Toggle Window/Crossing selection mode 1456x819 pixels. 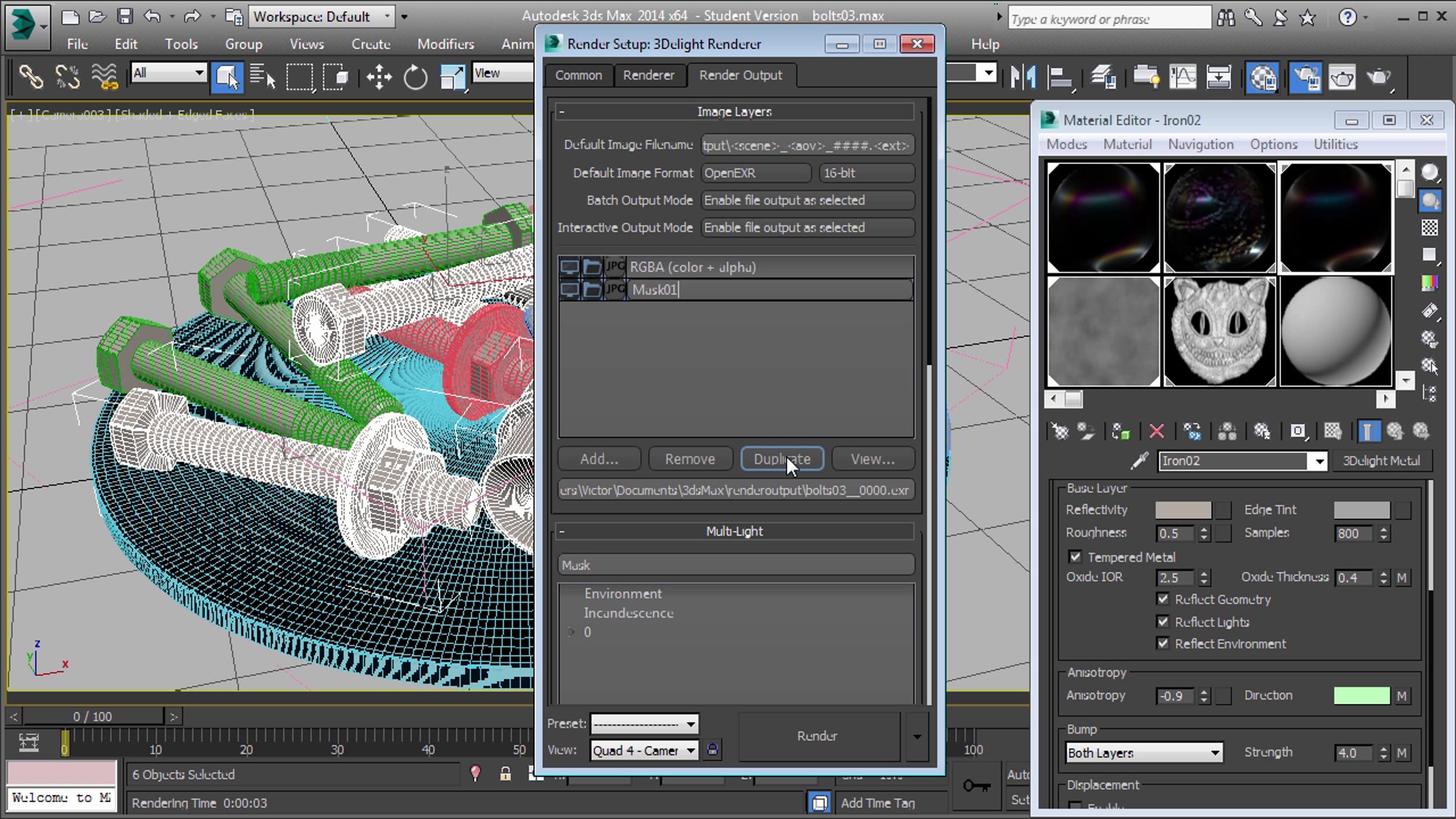pyautogui.click(x=337, y=77)
